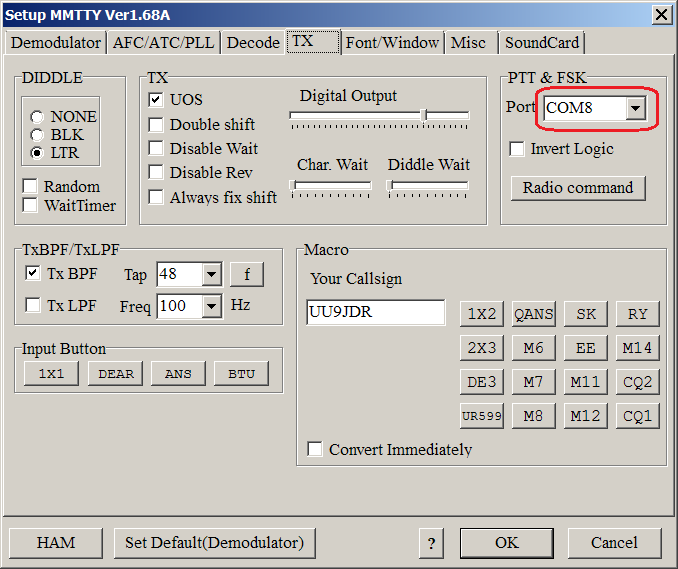Open the COM8 Port dropdown
The image size is (678, 569).
click(x=636, y=108)
